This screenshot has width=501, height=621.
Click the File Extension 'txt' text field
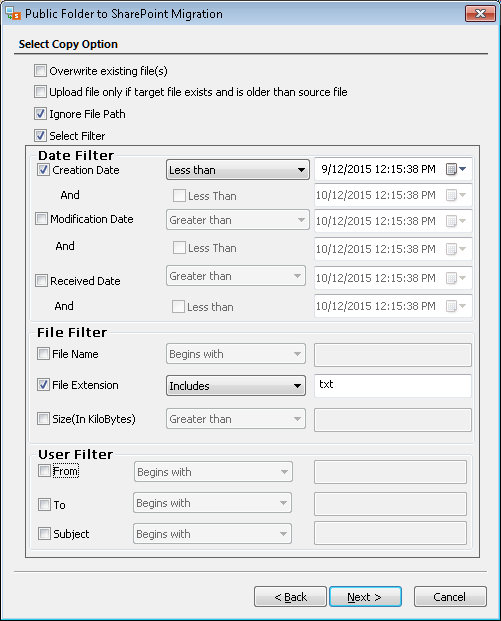392,385
